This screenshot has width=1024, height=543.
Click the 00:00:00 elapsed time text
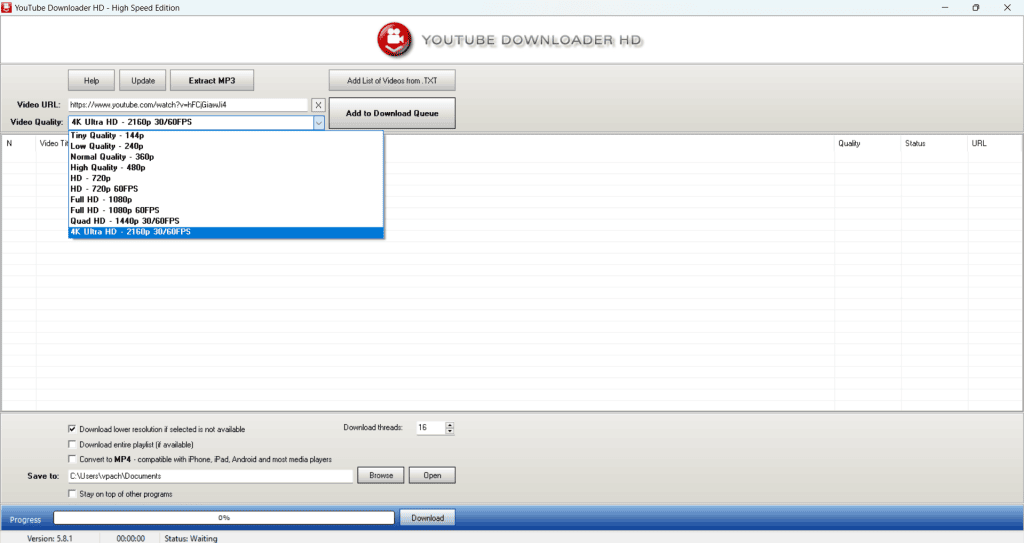131,538
